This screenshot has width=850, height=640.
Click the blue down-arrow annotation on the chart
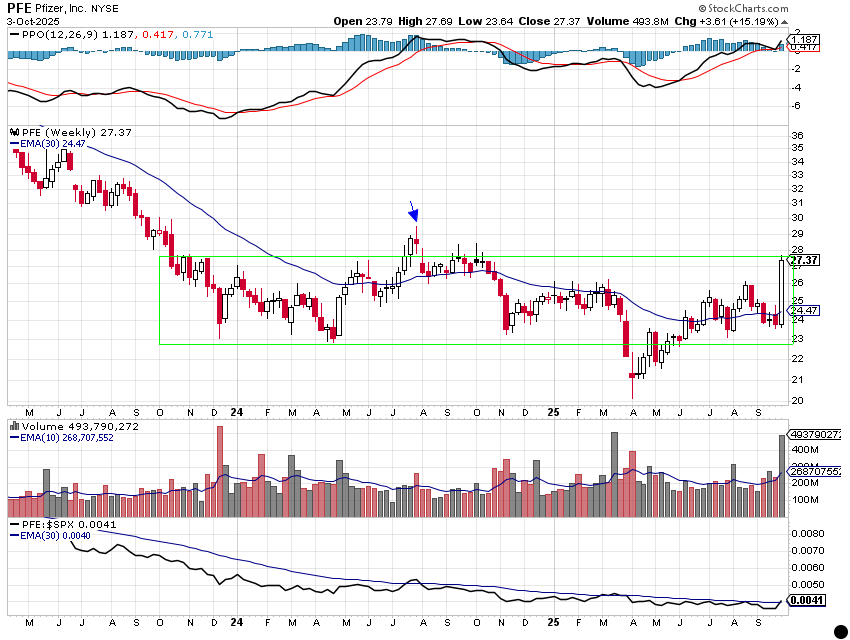click(x=413, y=213)
